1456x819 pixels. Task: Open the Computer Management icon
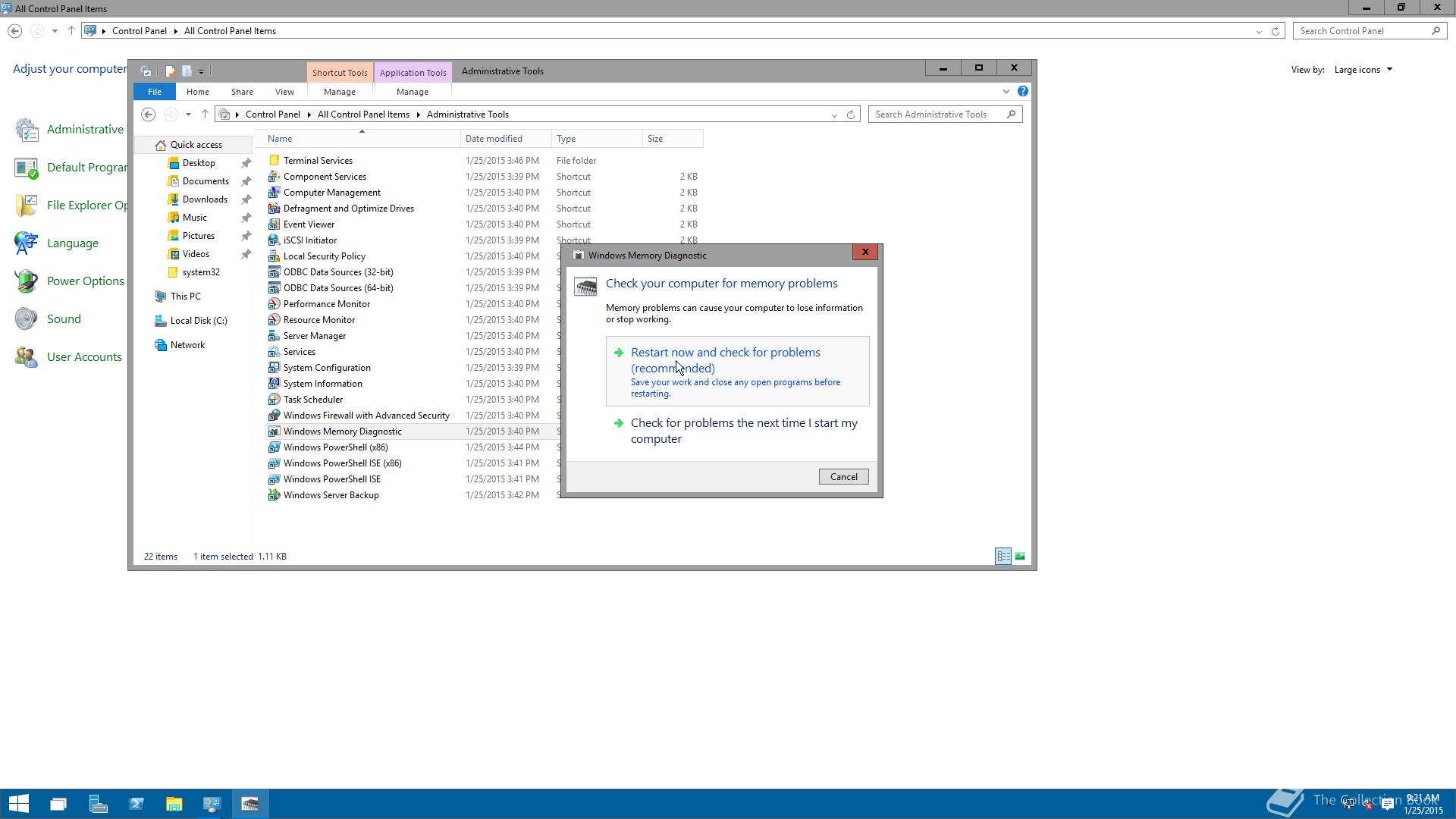pos(274,193)
